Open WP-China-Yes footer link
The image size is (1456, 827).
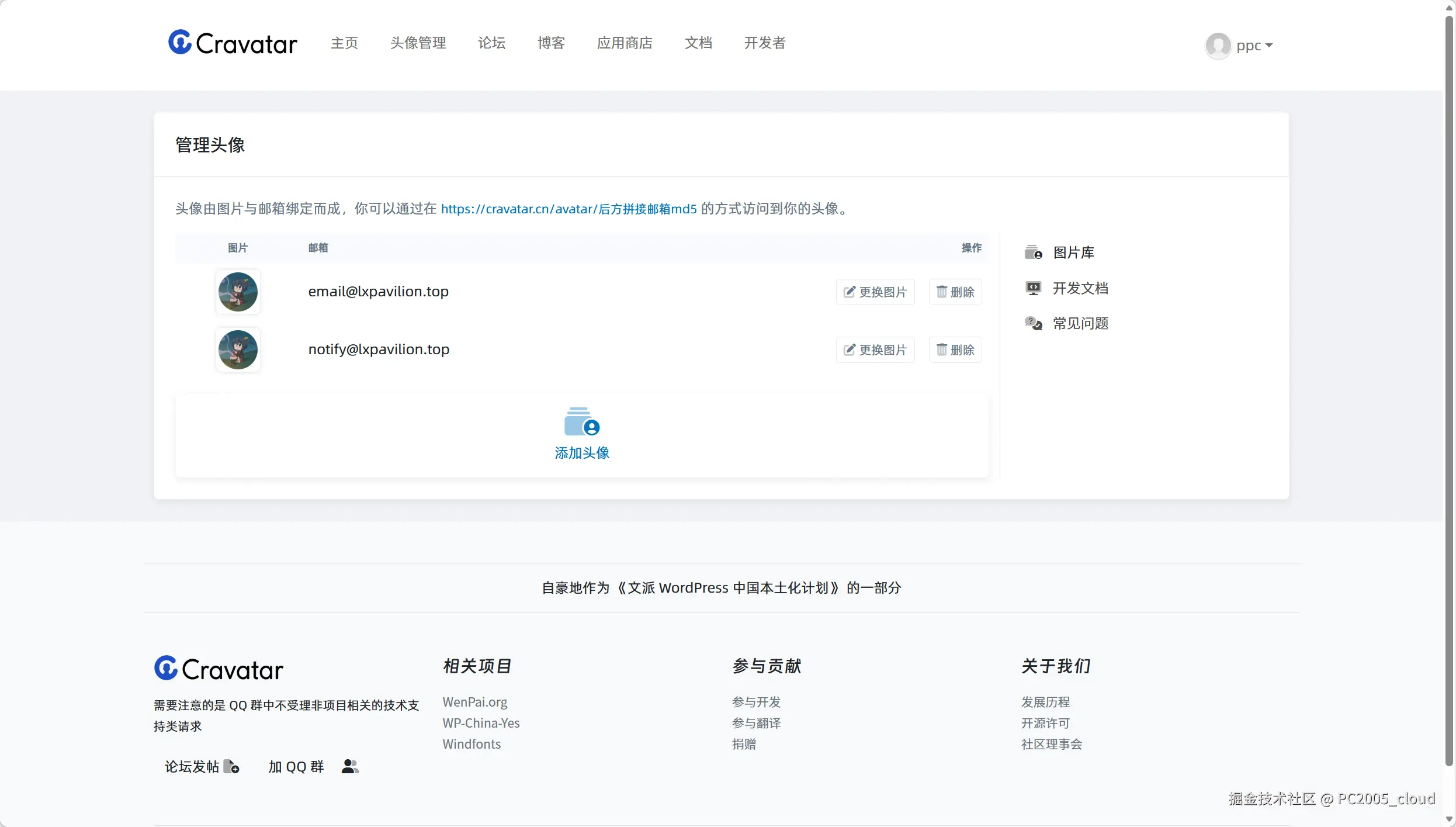[x=481, y=723]
